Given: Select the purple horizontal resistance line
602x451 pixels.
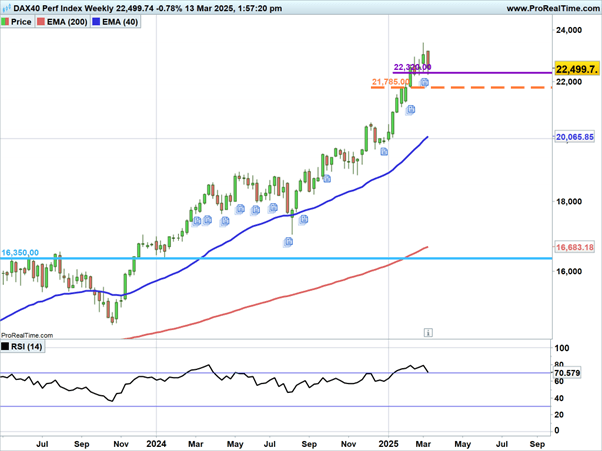Looking at the screenshot, I should click(x=472, y=73).
